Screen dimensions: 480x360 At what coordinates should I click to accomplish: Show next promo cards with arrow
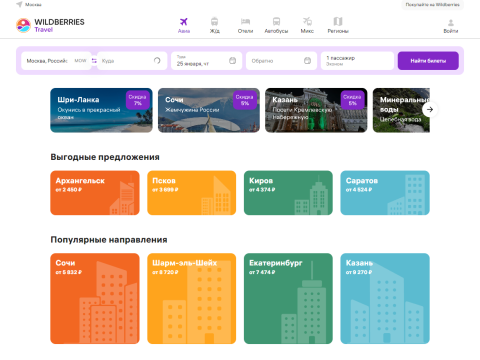coord(430,109)
